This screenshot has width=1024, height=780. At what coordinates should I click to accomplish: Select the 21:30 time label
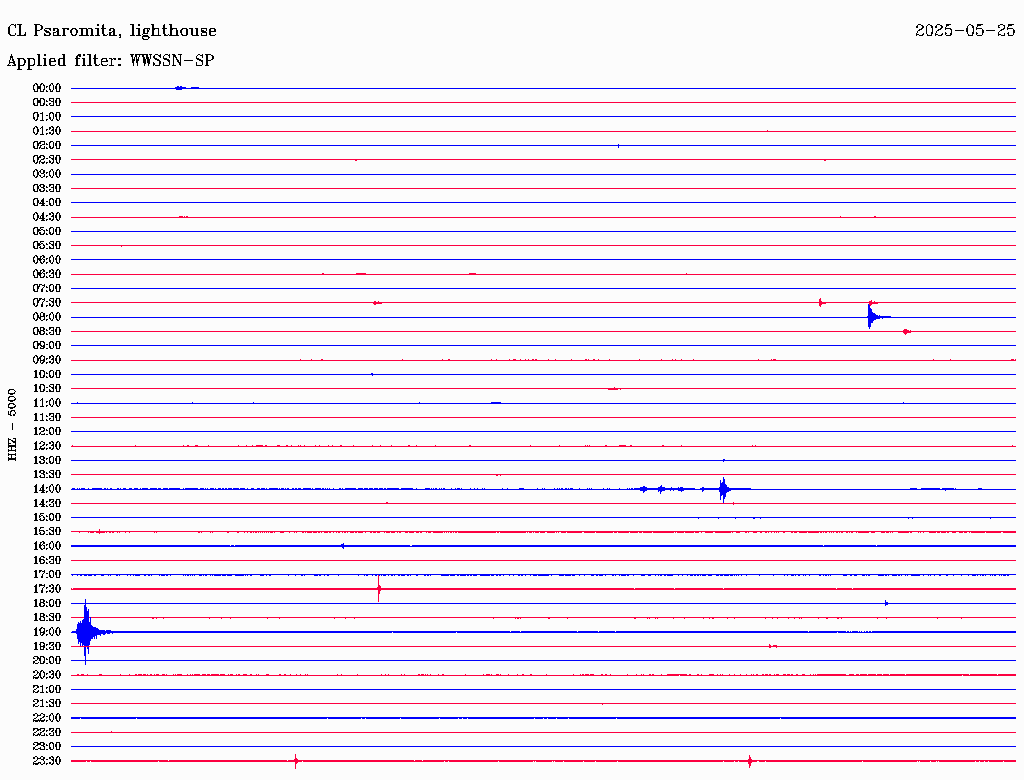pyautogui.click(x=47, y=704)
